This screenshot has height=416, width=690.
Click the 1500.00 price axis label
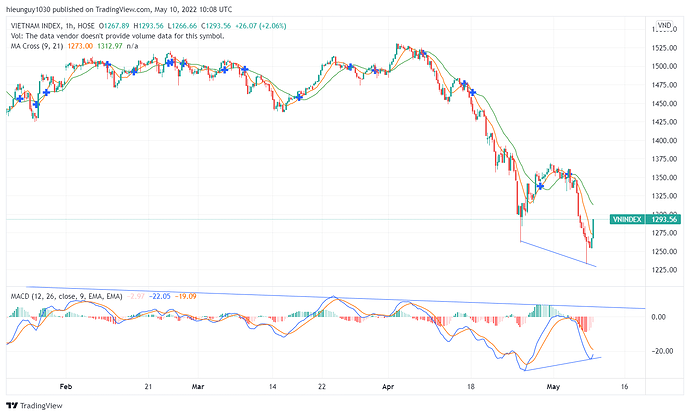(x=664, y=66)
